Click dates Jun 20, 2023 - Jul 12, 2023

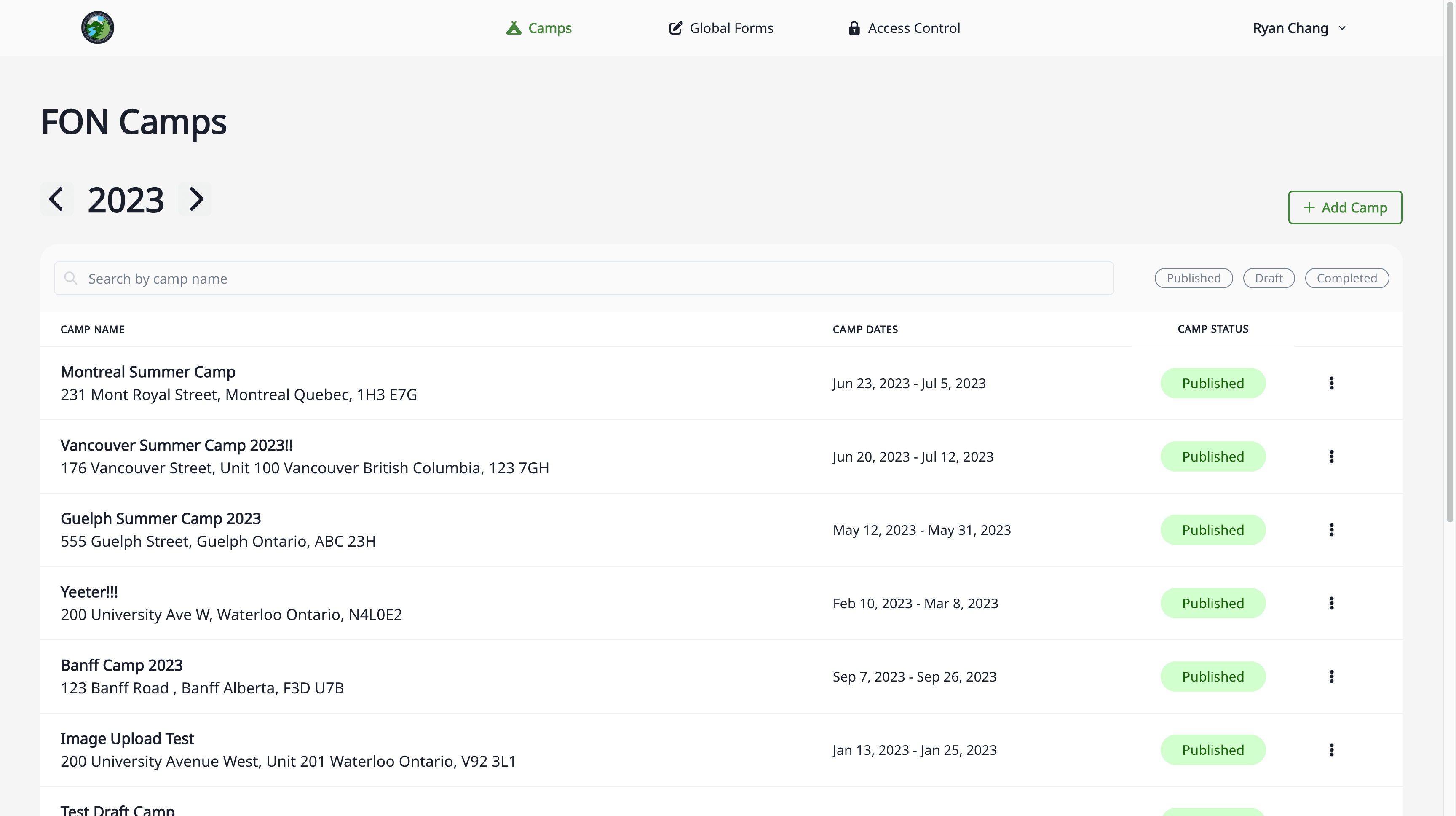point(913,456)
